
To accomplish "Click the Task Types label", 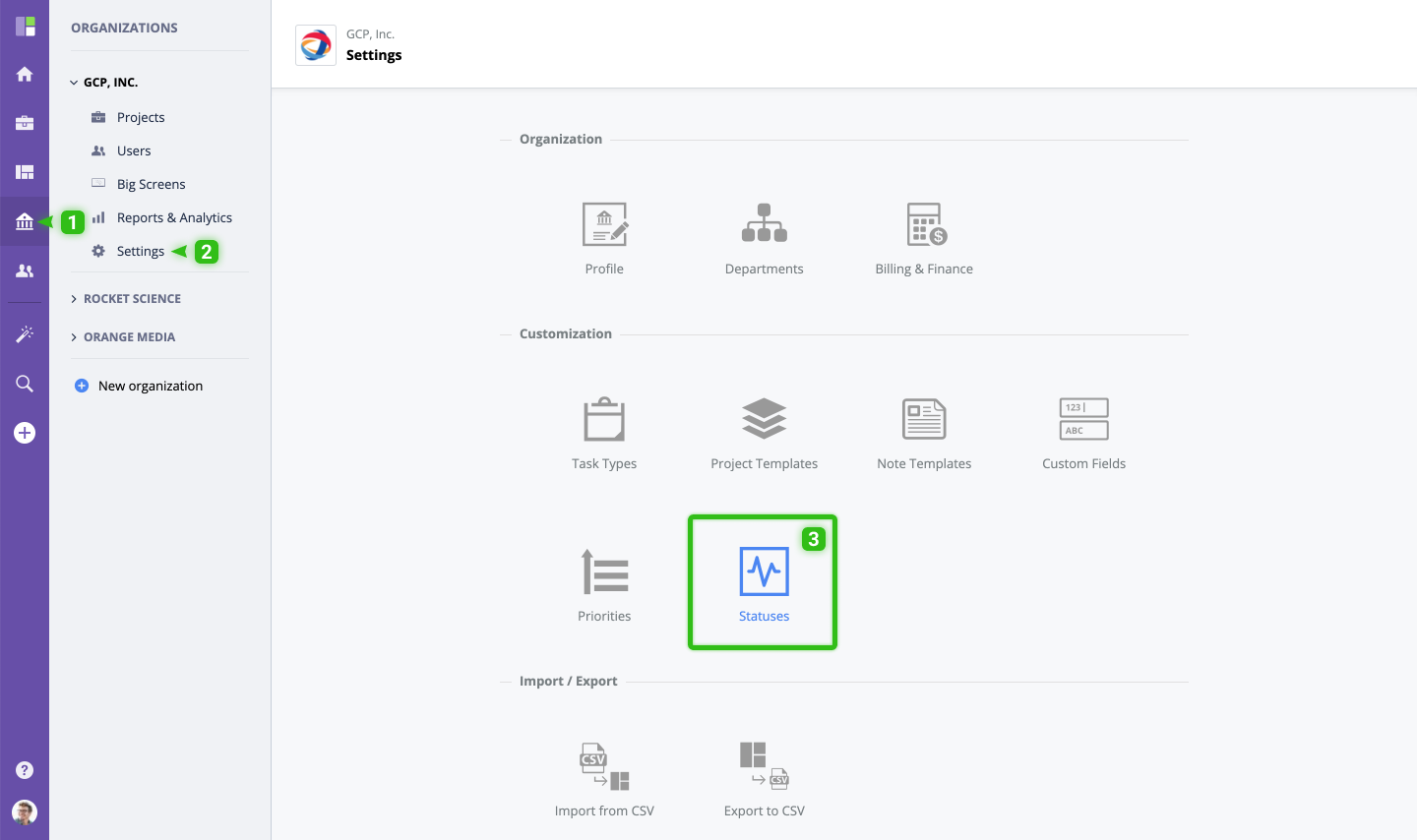I will click(604, 464).
